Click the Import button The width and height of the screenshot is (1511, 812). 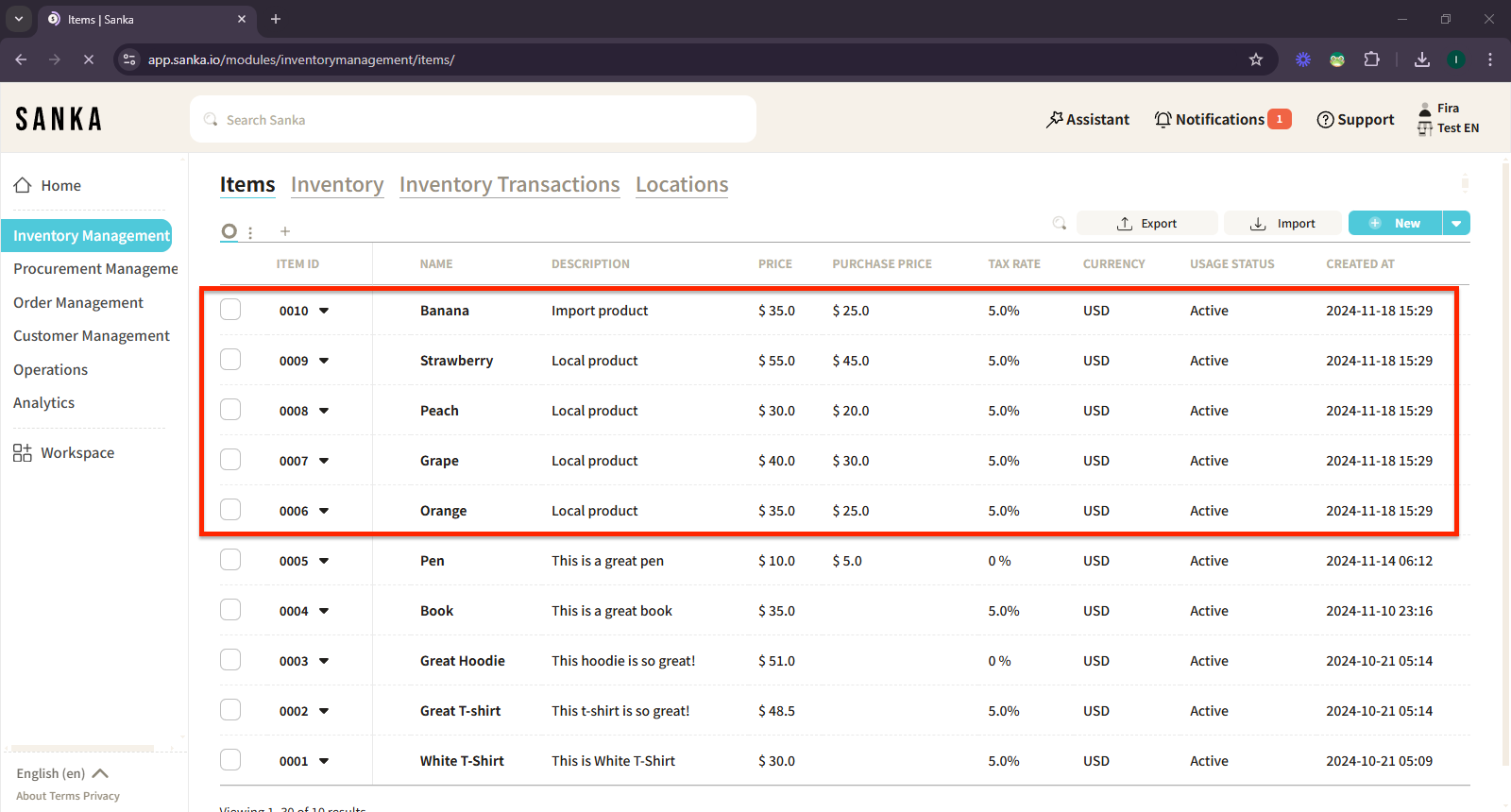1282,224
